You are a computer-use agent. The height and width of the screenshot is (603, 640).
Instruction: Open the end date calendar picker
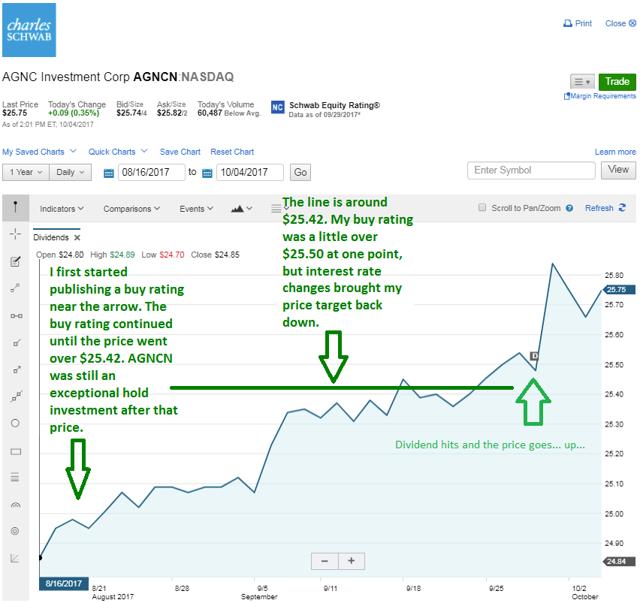tap(207, 173)
